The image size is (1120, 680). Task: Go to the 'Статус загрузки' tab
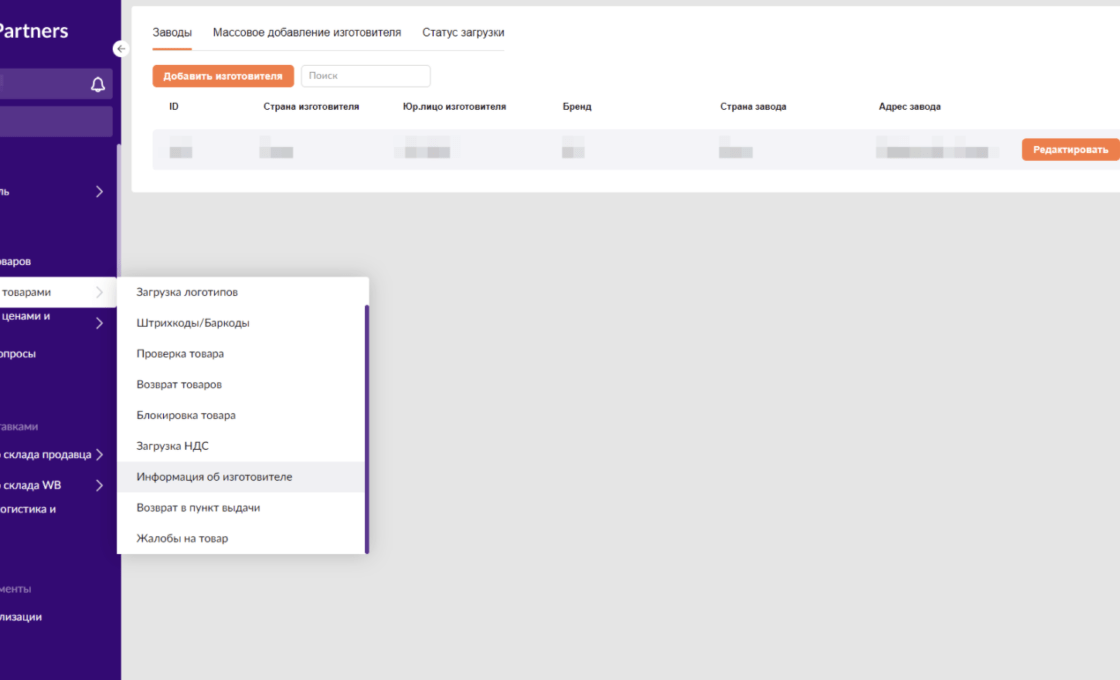[463, 33]
